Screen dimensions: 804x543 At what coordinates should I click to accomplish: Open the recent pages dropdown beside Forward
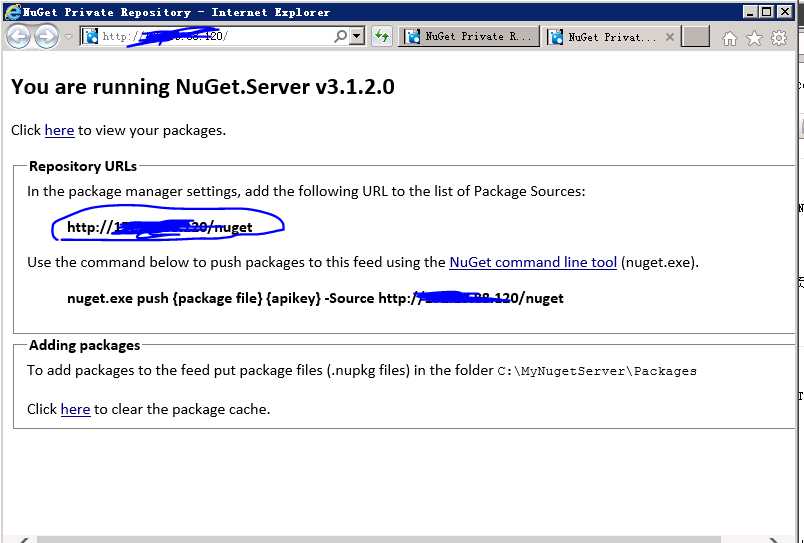(68, 37)
